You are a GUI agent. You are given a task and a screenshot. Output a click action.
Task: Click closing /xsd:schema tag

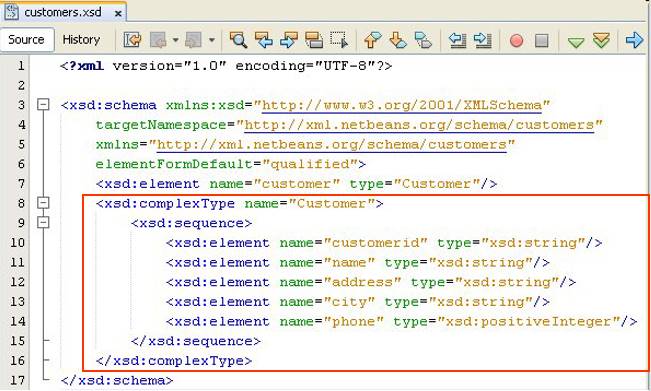pyautogui.click(x=117, y=380)
